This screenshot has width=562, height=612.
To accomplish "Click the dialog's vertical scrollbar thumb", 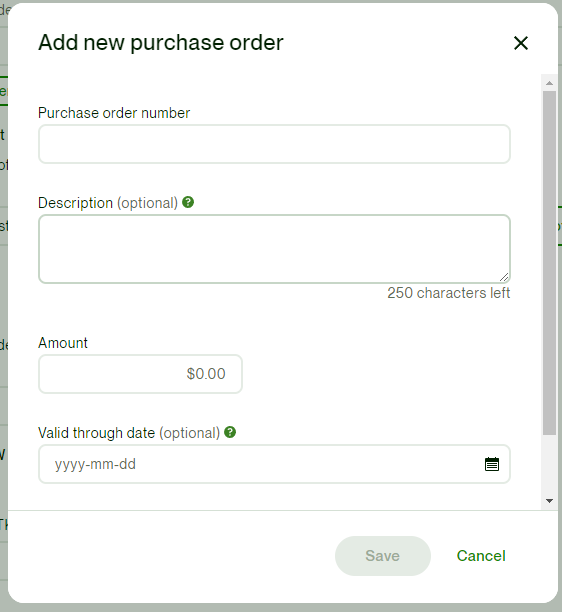I will coord(550,263).
